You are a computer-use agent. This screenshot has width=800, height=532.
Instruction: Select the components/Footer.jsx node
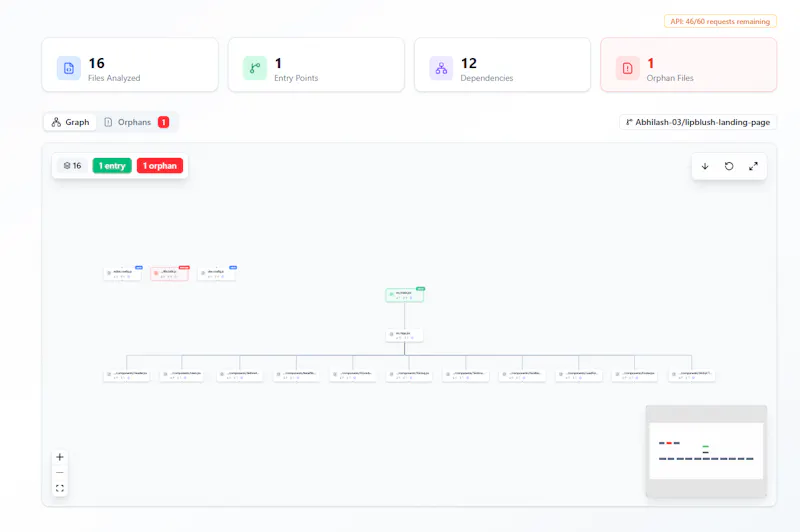coord(635,375)
